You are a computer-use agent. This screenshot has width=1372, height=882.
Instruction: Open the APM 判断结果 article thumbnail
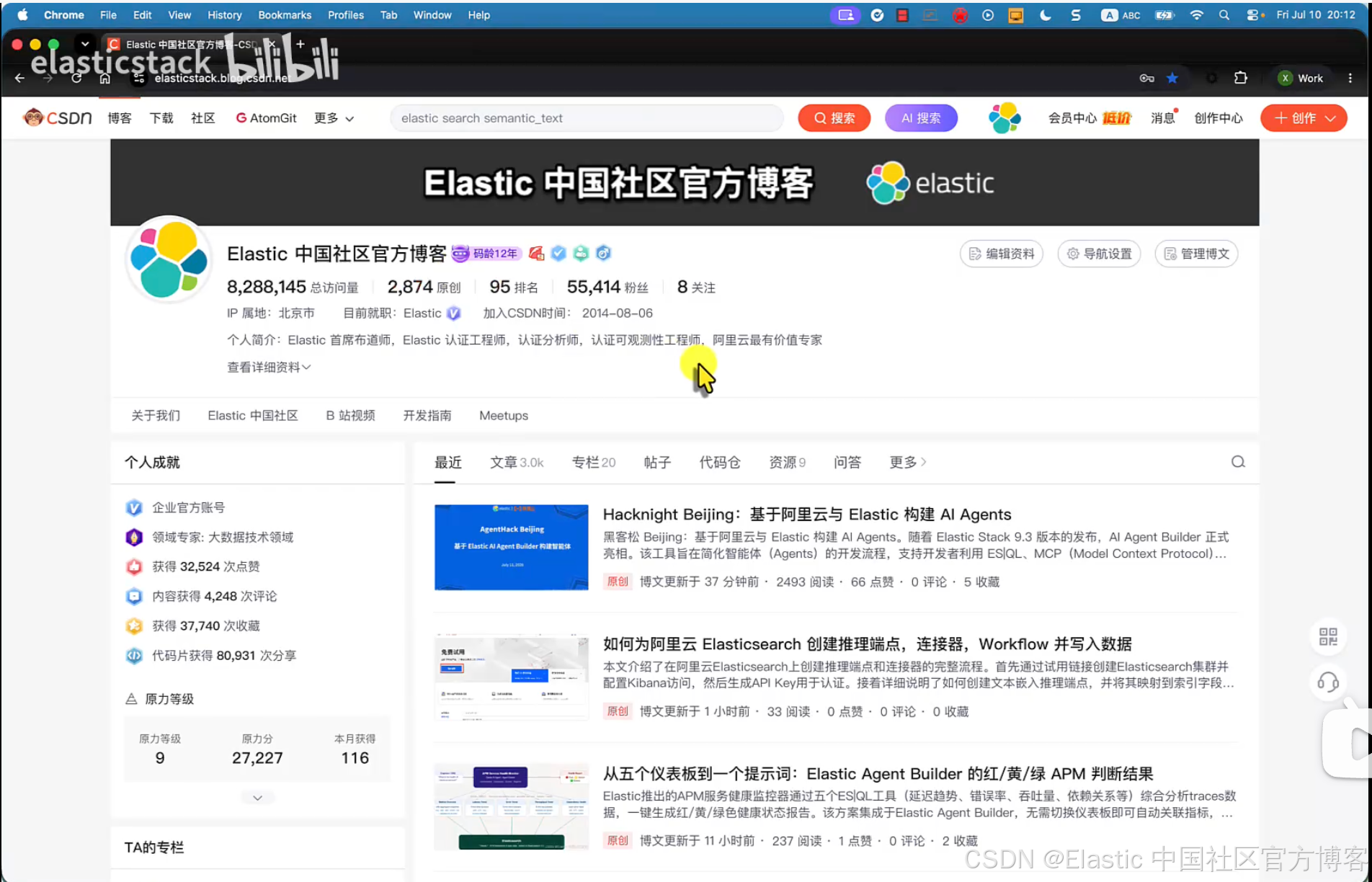(512, 807)
